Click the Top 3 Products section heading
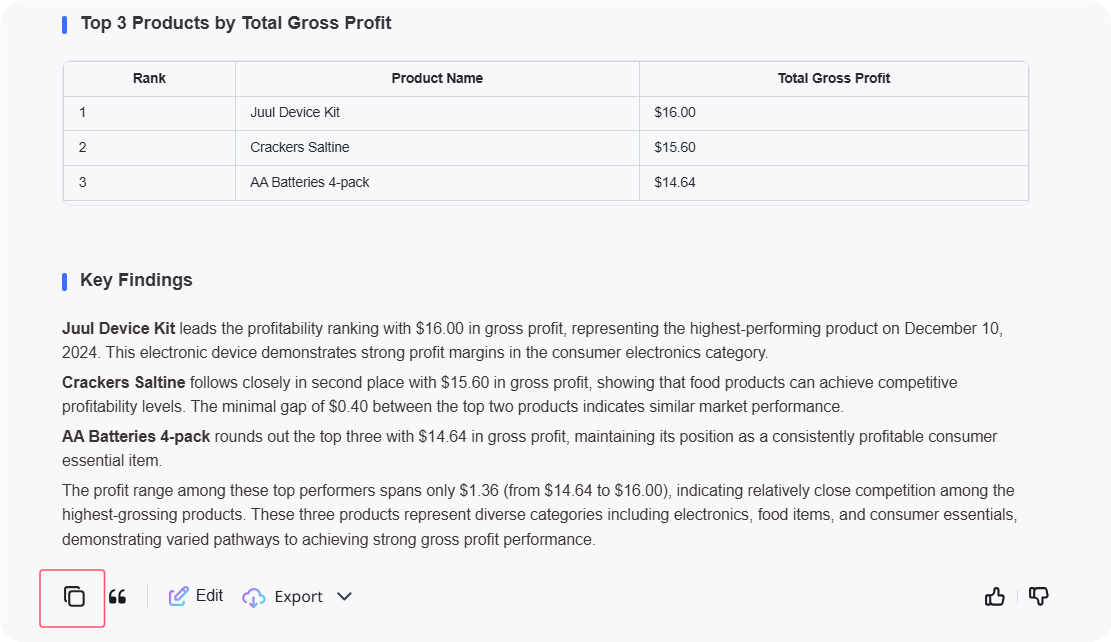 tap(235, 23)
